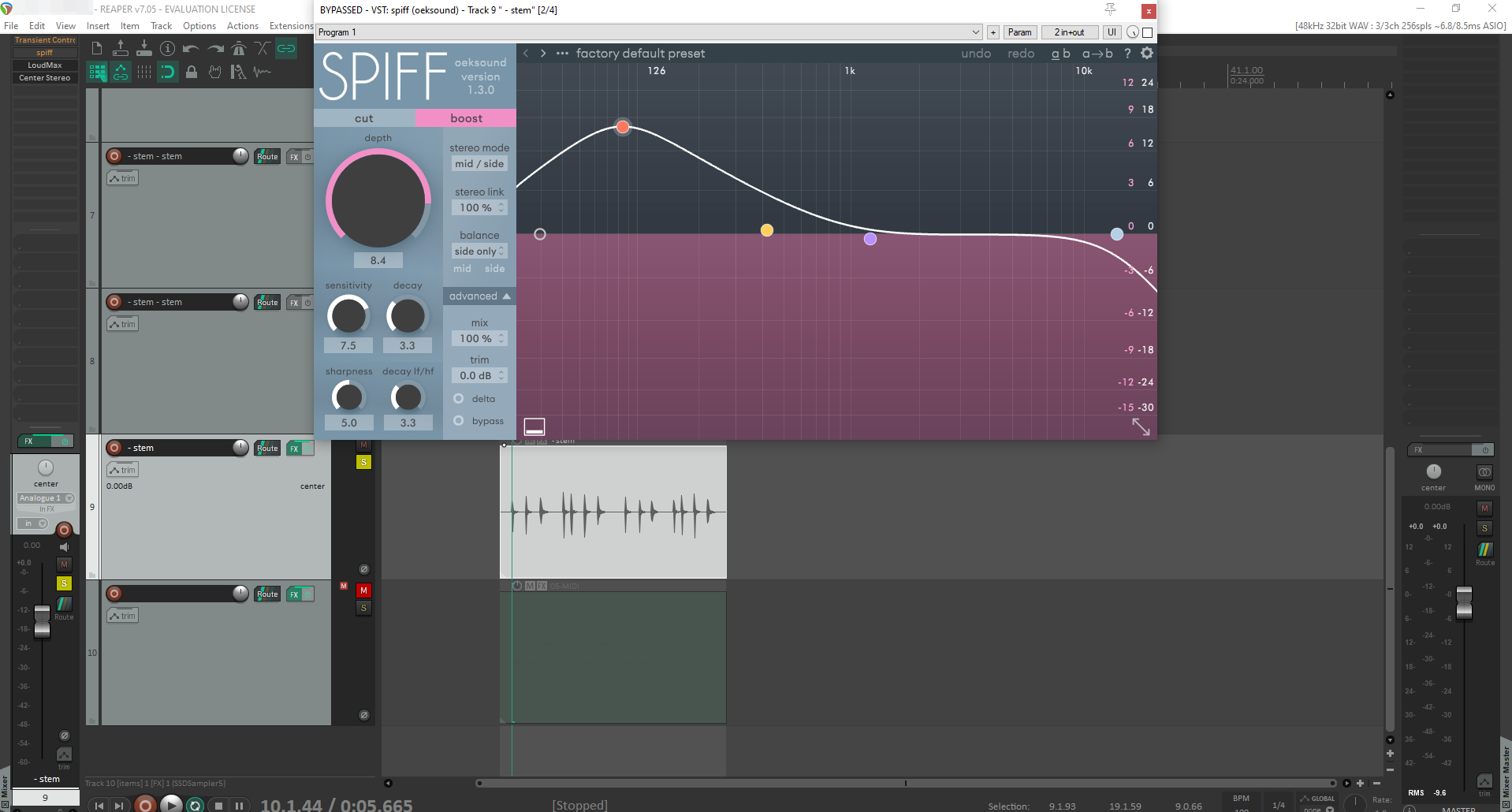Viewport: 1512px width, 812px height.
Task: Click Route on track 9 stem
Action: (x=267, y=449)
